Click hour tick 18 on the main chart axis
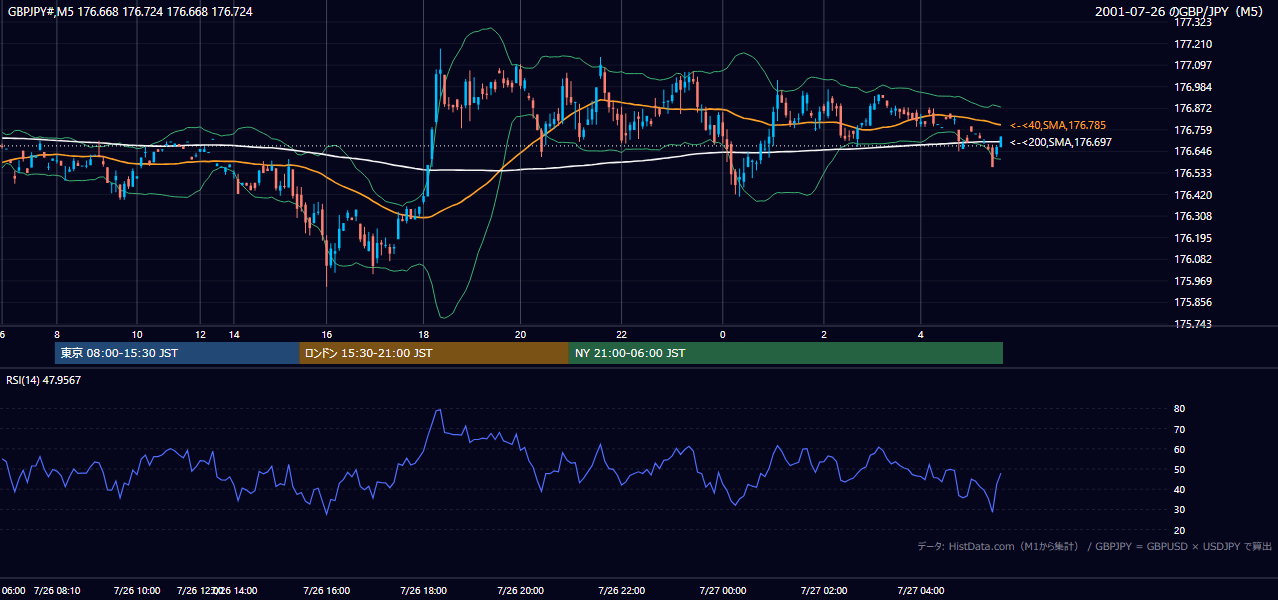Image resolution: width=1278 pixels, height=600 pixels. pos(423,334)
